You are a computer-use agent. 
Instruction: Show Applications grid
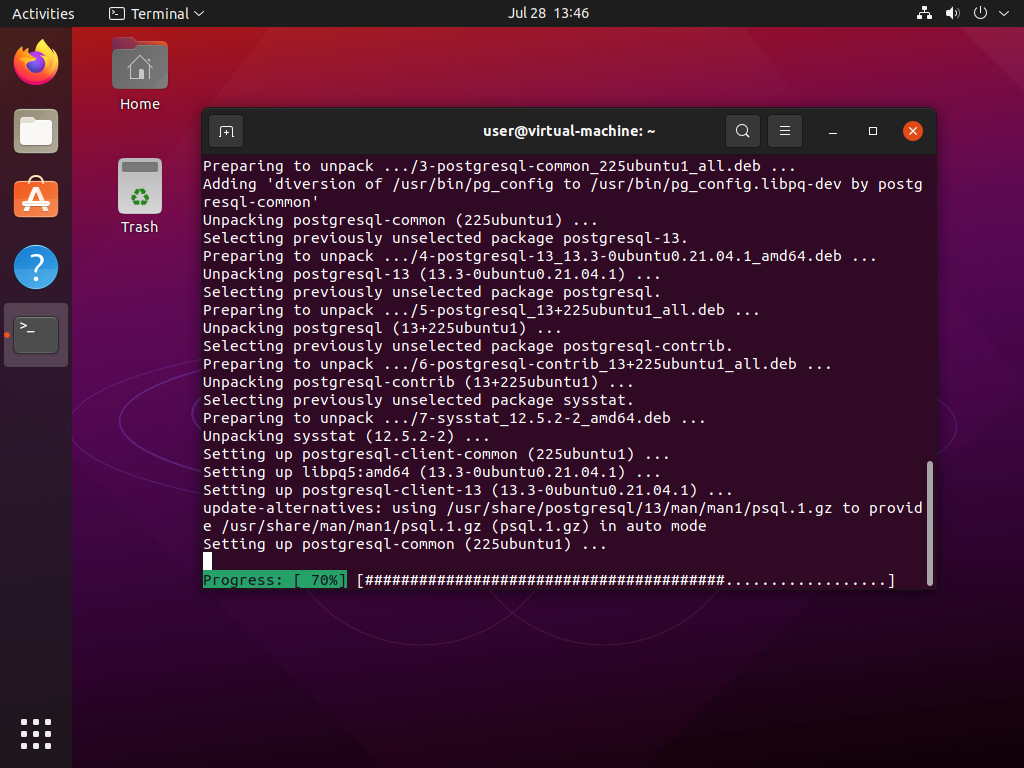point(36,733)
